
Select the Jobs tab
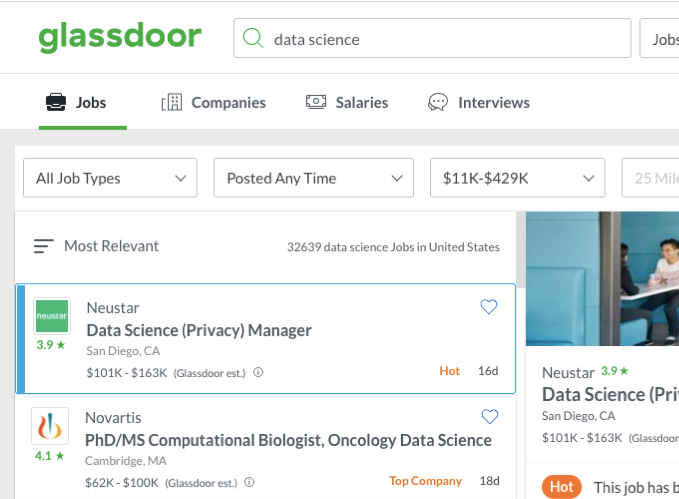point(77,102)
